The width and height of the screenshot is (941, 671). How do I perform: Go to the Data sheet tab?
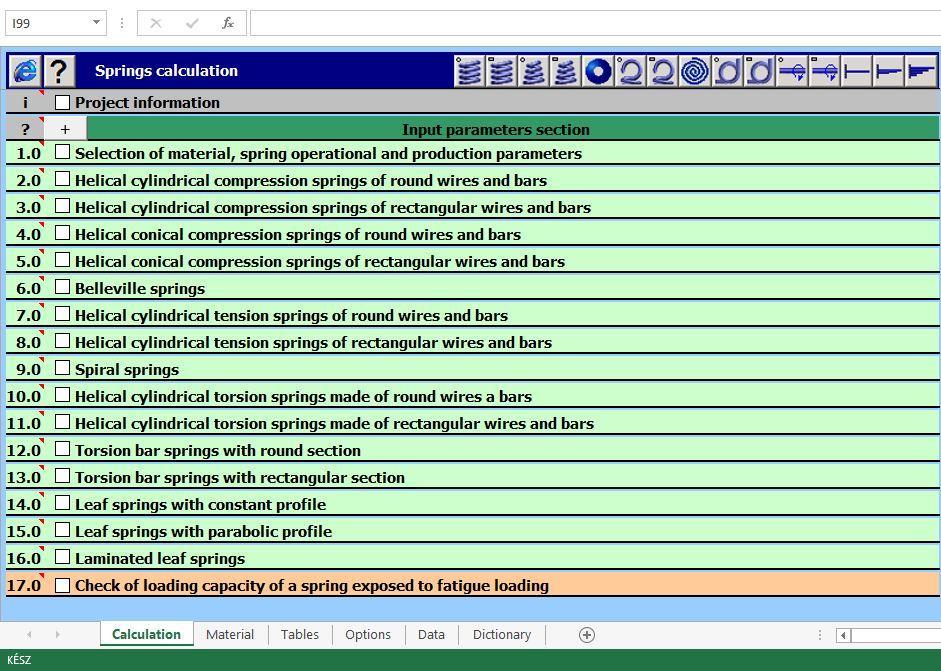pyautogui.click(x=431, y=634)
